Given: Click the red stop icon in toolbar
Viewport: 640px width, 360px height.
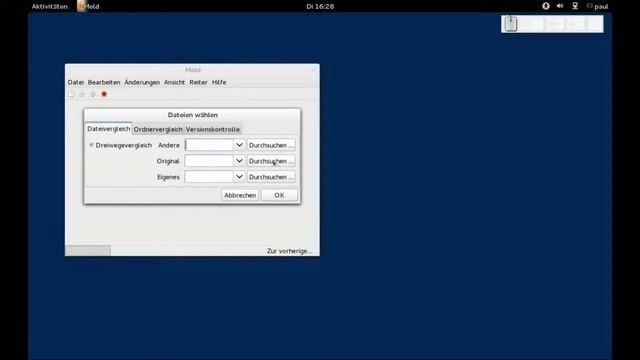Looking at the screenshot, I should pyautogui.click(x=104, y=94).
